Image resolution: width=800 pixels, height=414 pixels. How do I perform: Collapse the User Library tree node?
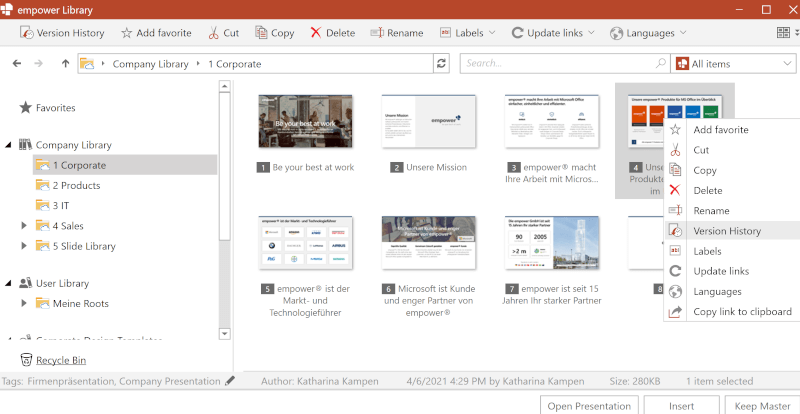pos(8,283)
